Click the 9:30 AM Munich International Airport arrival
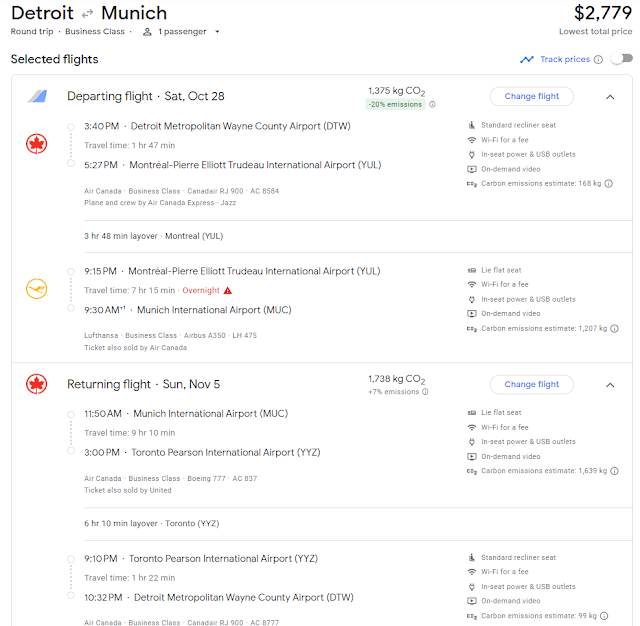Screen dimensions: 640x626 click(188, 310)
